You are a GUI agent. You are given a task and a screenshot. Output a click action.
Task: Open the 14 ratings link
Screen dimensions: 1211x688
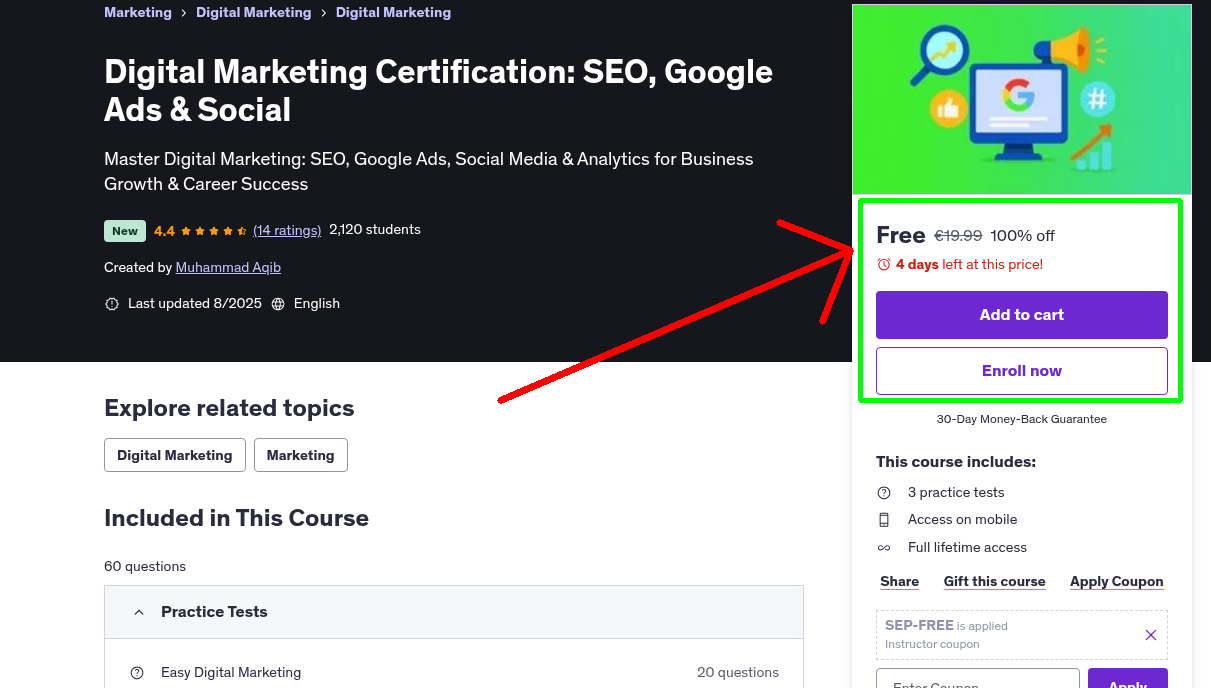[287, 230]
